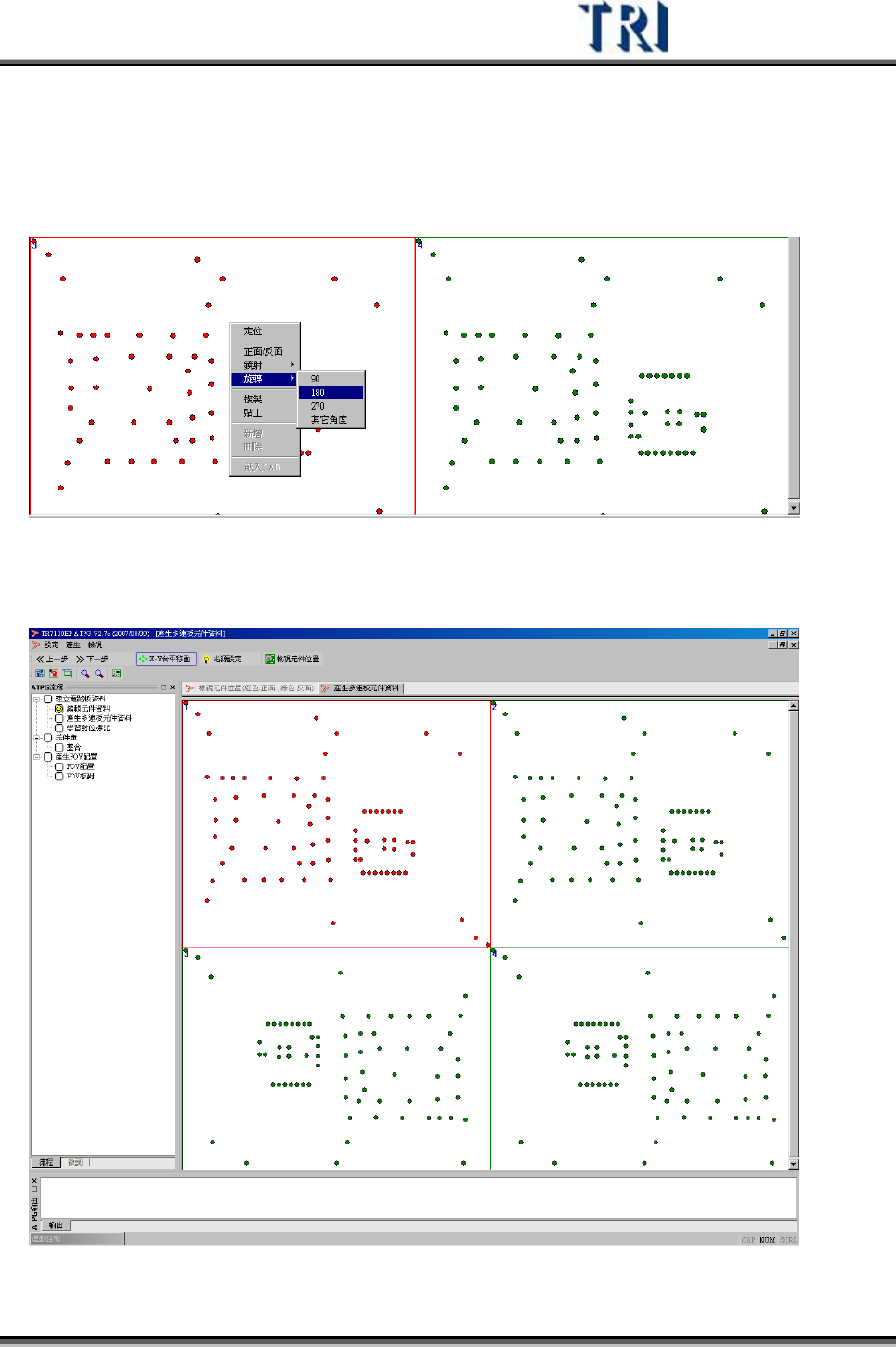Collapse the 產生FOV配置 tree node
This screenshot has width=896, height=1347.
coord(37,757)
